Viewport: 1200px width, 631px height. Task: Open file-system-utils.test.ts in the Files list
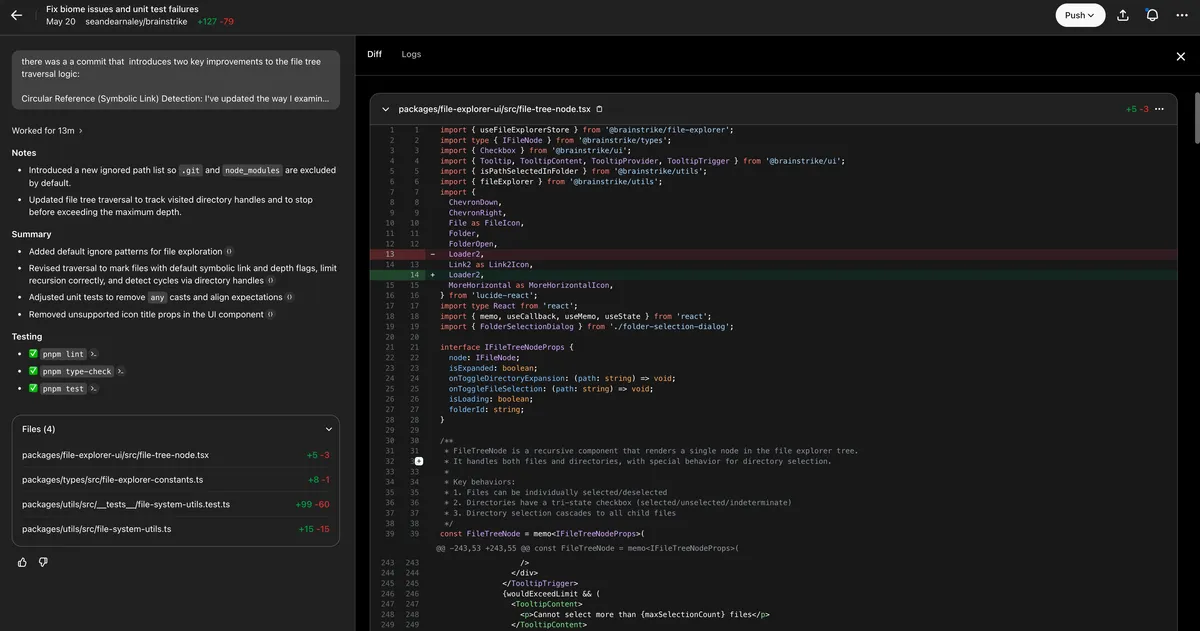pos(126,504)
